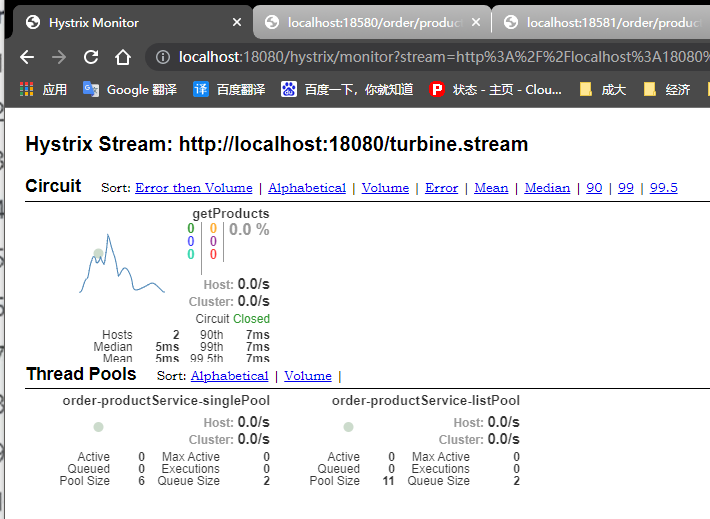Click the Thread Pools heading

click(x=81, y=374)
